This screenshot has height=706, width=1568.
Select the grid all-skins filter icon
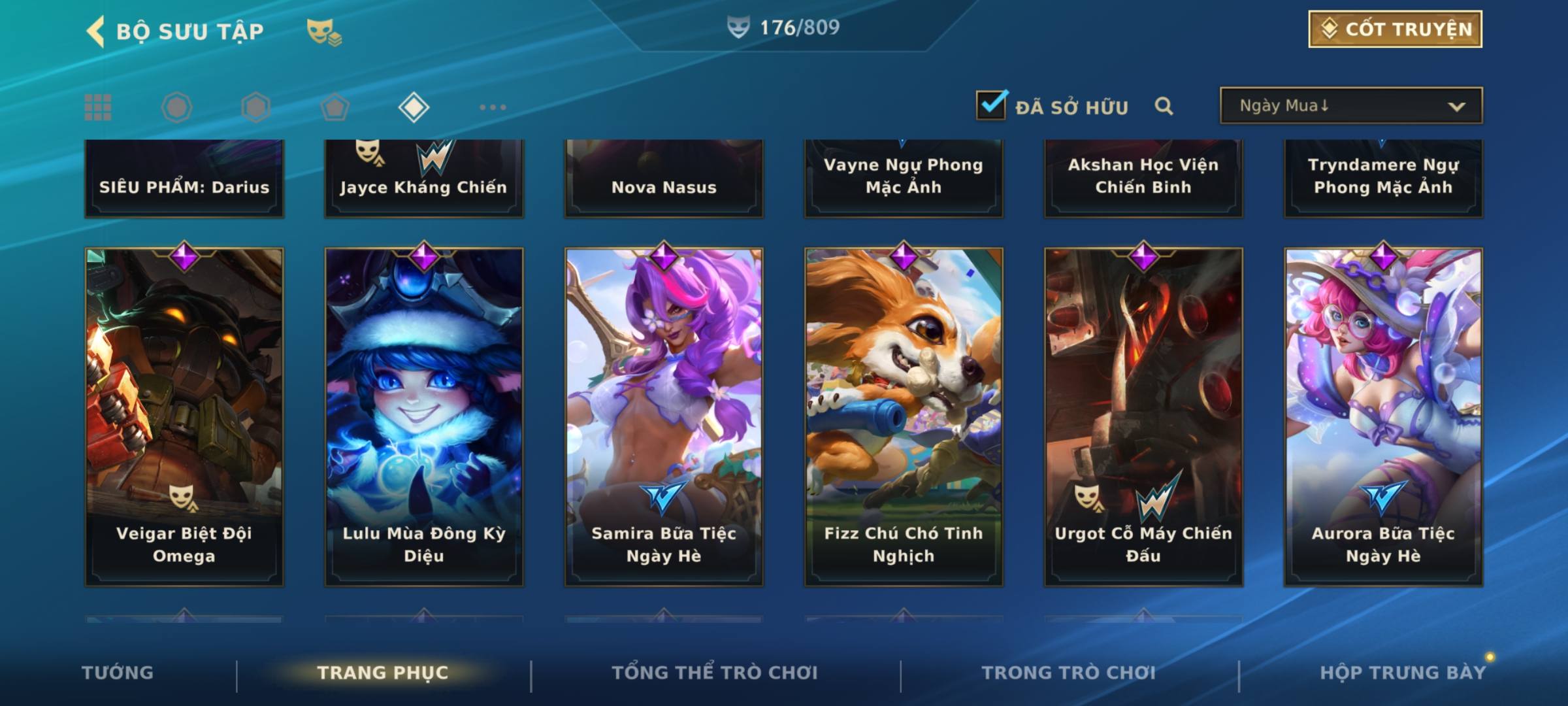tap(98, 107)
